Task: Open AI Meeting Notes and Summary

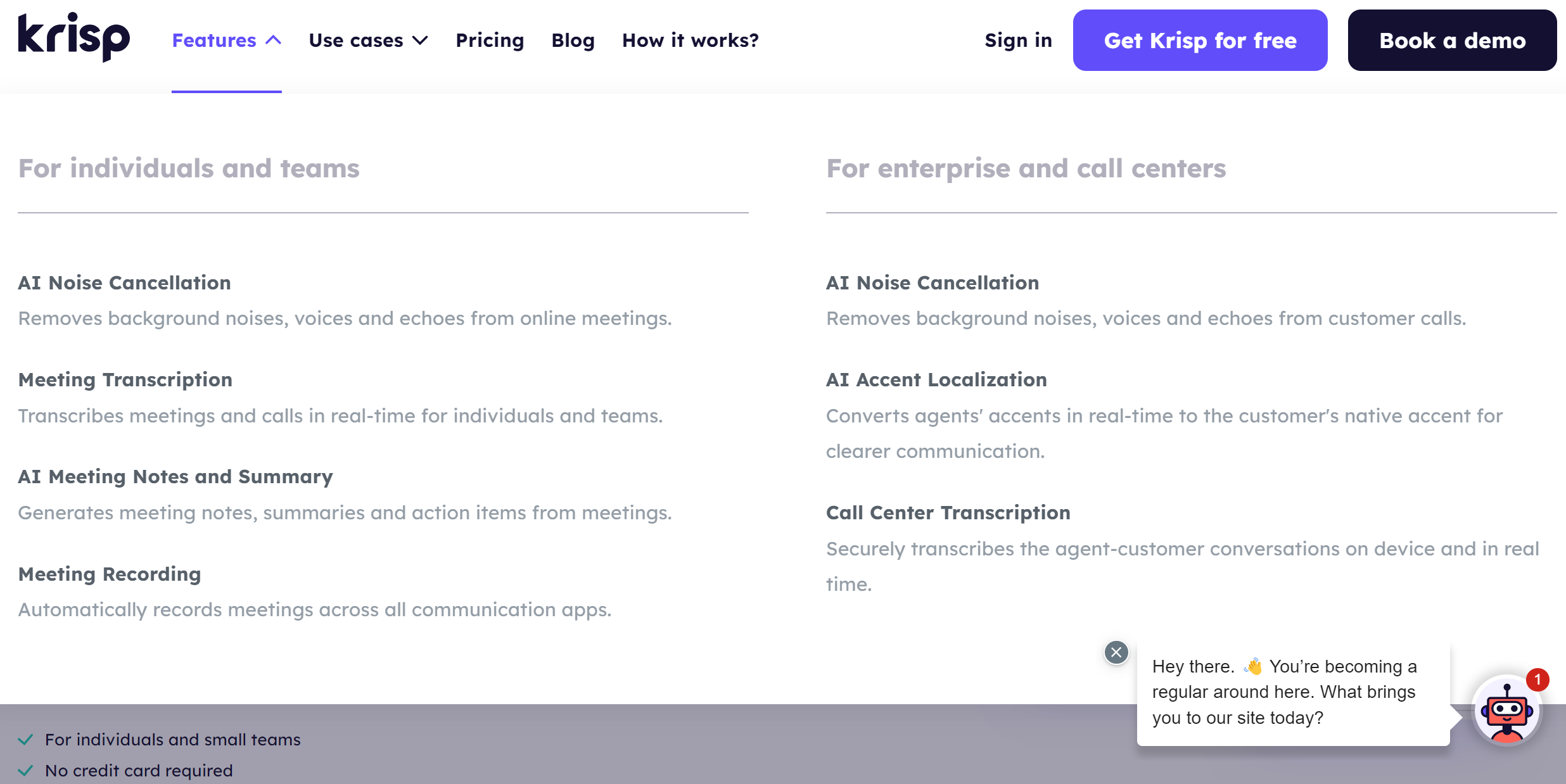Action: click(x=175, y=476)
